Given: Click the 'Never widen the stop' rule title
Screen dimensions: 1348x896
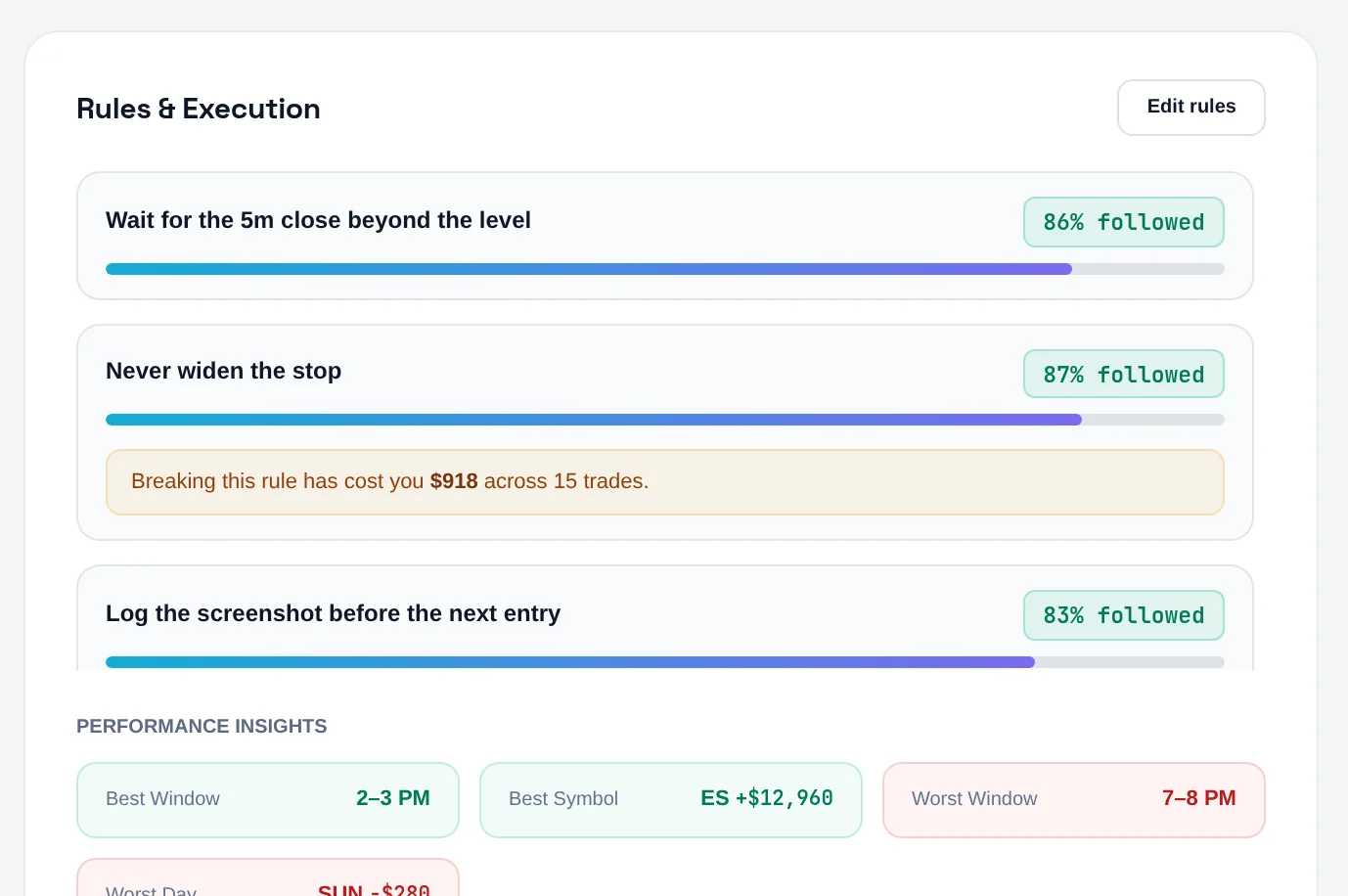Looking at the screenshot, I should 224,371.
